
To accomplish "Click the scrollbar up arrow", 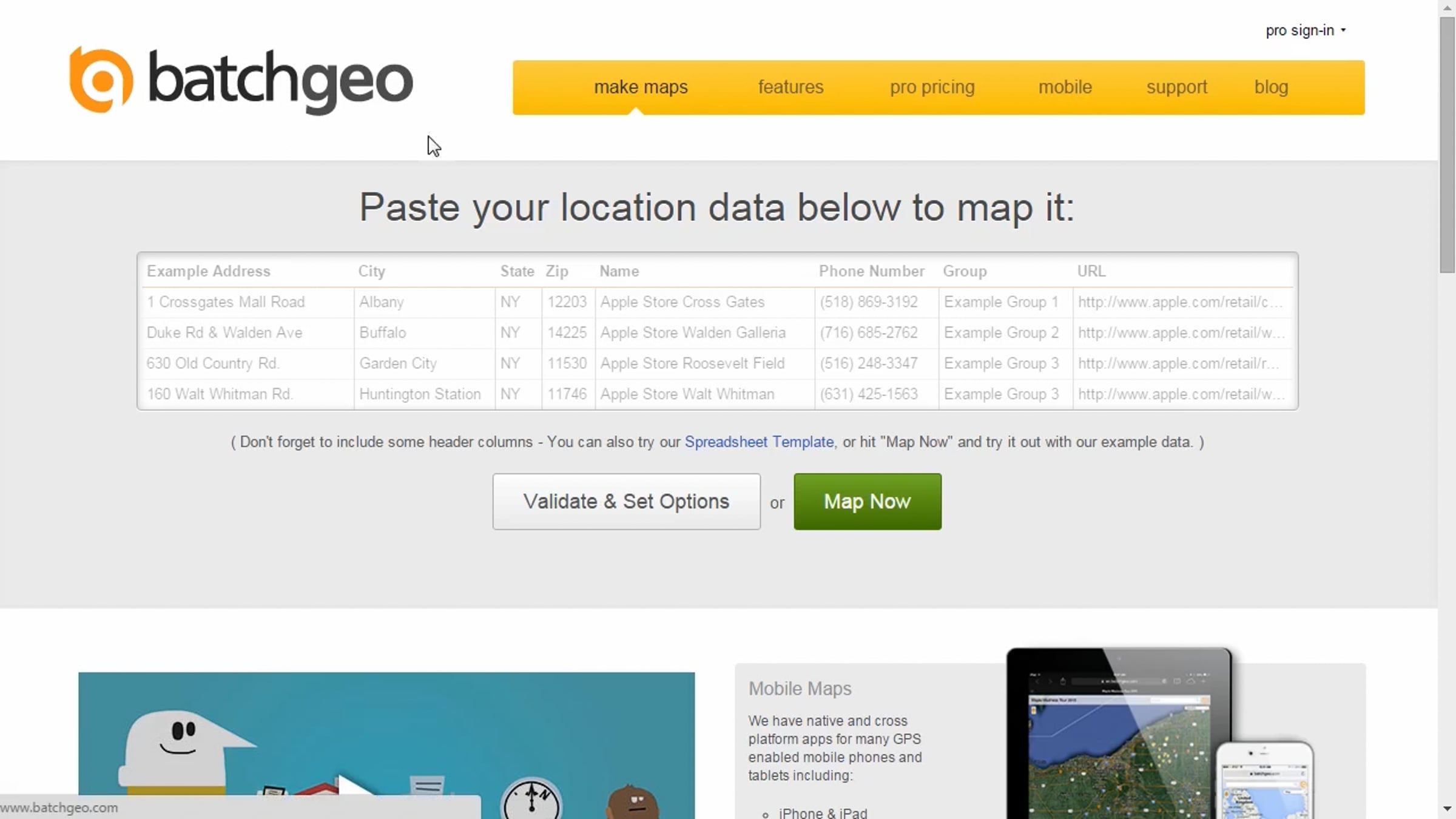I will tap(1448, 7).
